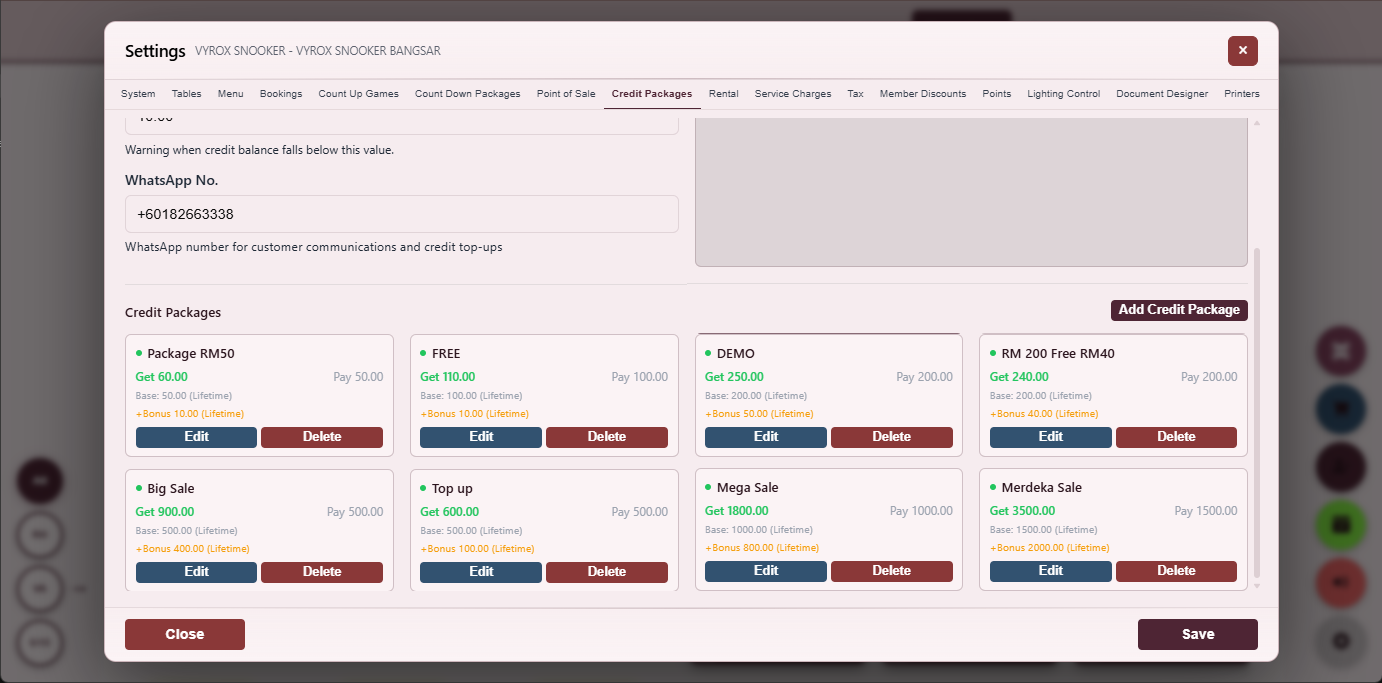
Task: Edit the Merdeka Sale credit package
Action: coord(1051,571)
